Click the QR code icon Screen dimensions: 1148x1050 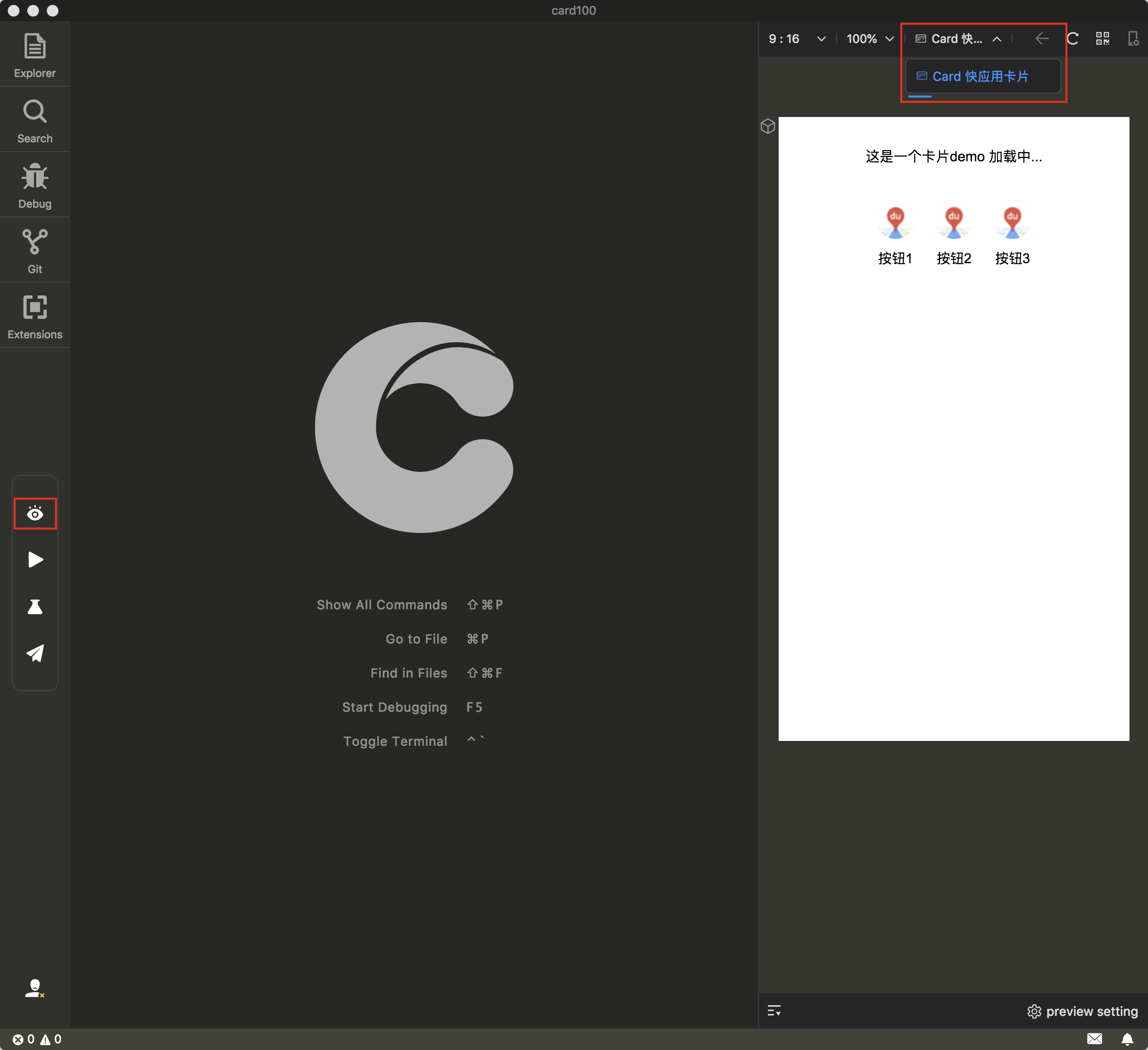[x=1103, y=39]
